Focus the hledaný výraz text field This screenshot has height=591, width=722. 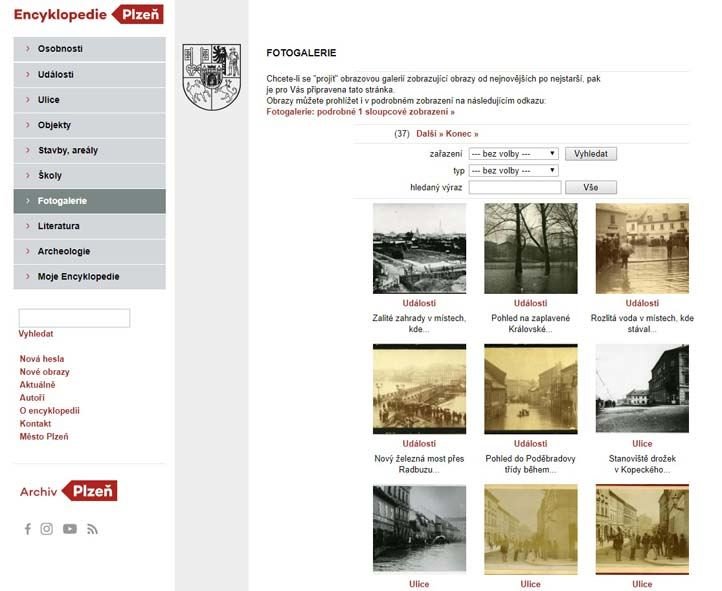[515, 187]
